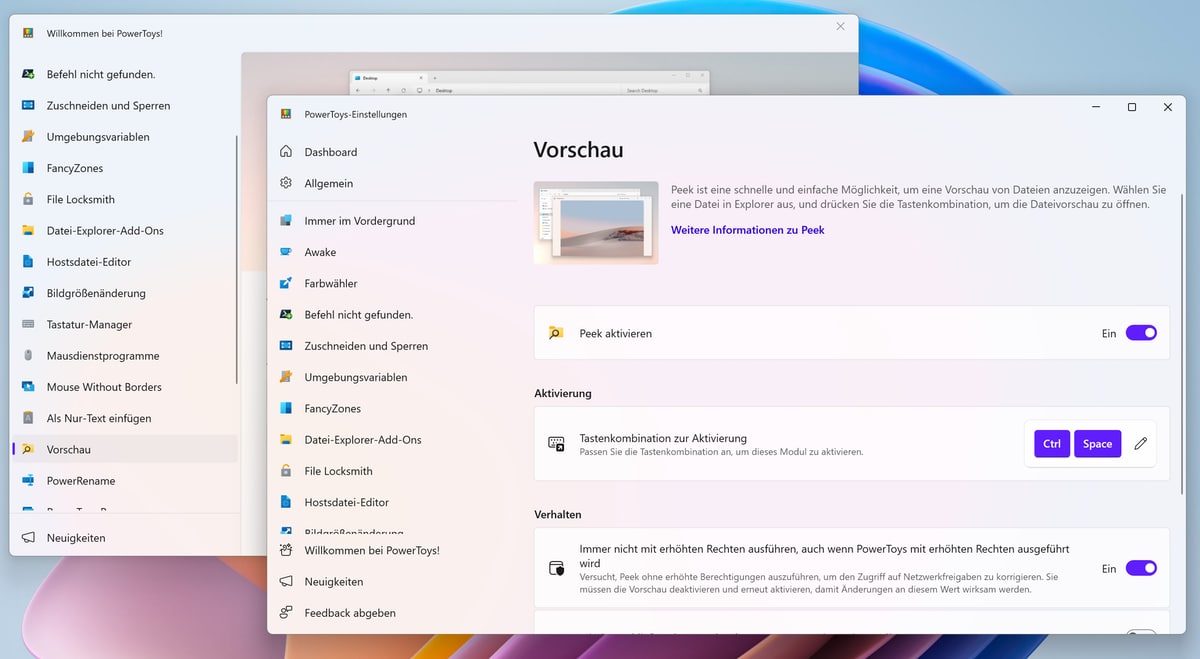Toggle Peek aktivieren switch off
Screen dimensions: 1200x659
pos(1141,333)
